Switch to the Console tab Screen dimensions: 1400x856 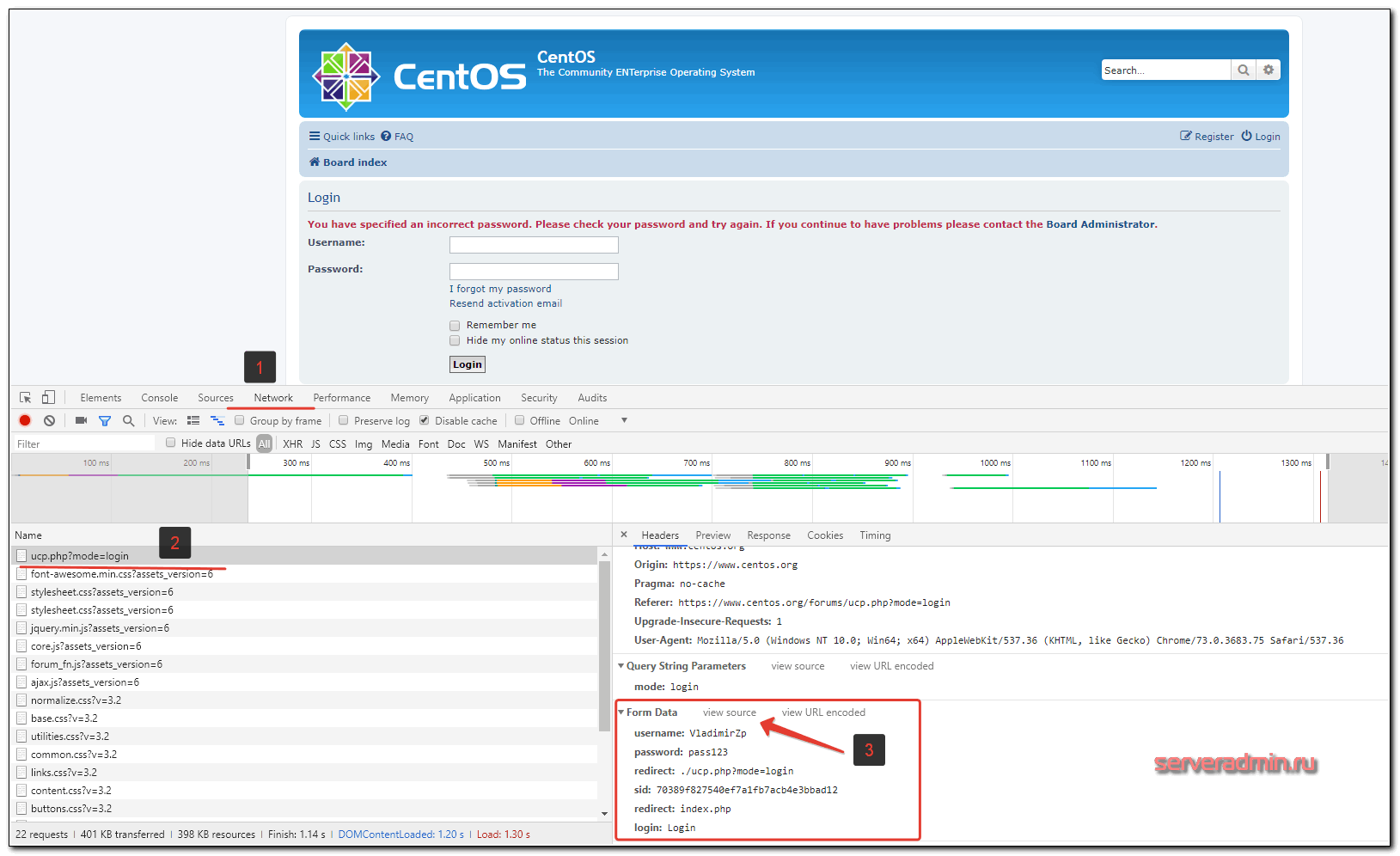160,398
